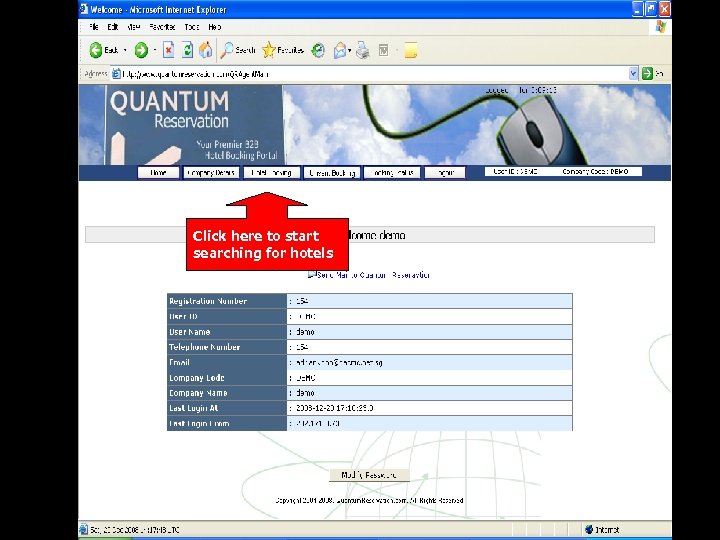
Task: Select the Registration Number value 154
Action: [302, 301]
